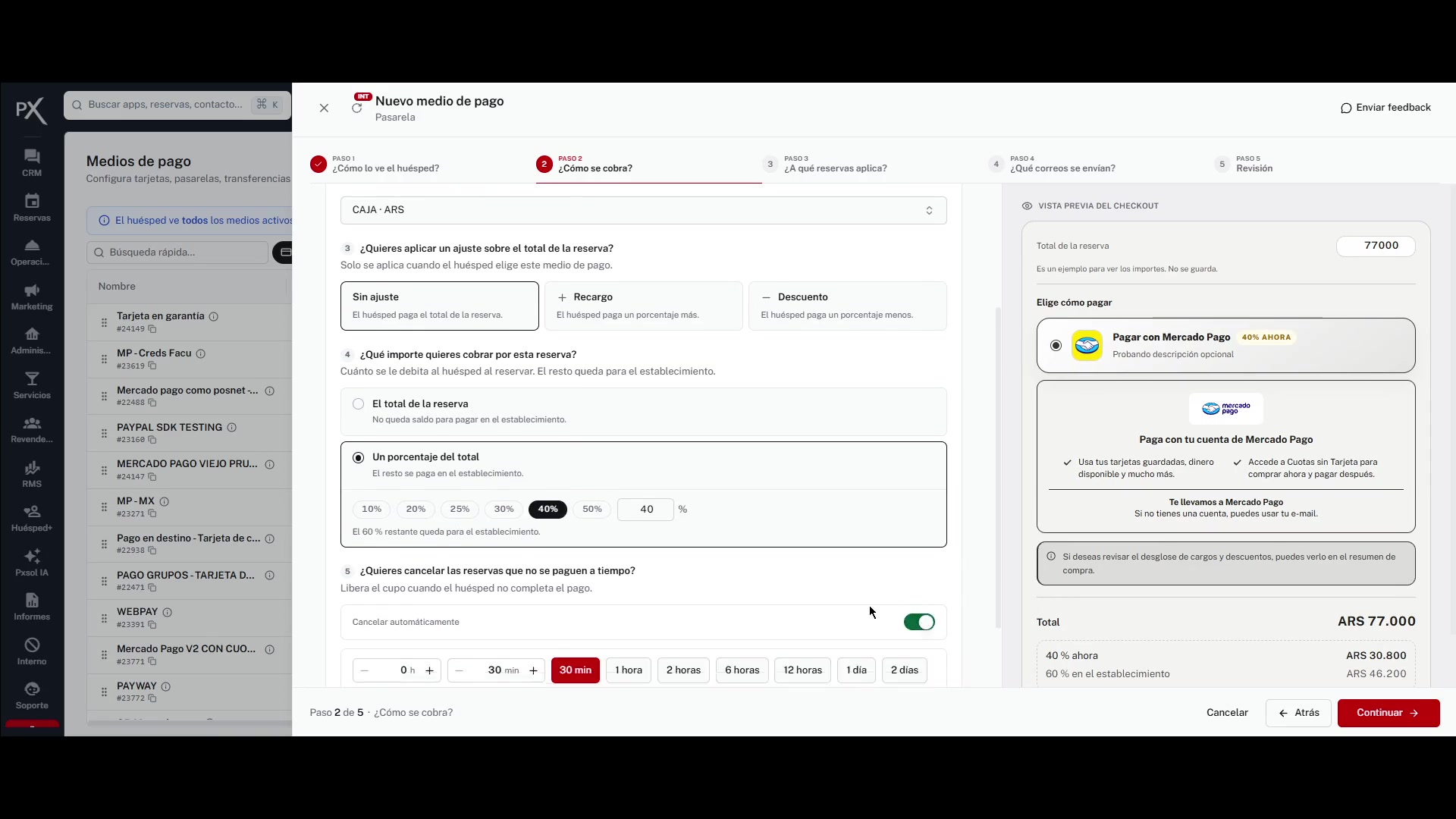The image size is (1456, 819).
Task: Open Pxsol IA sparkle icon
Action: [32, 556]
